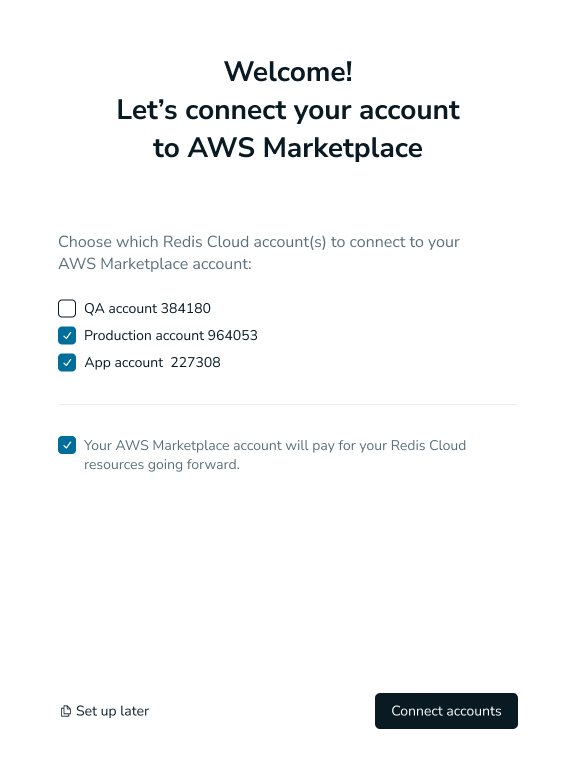Click the payment consent sentence about Redis Cloud resources

(x=275, y=455)
